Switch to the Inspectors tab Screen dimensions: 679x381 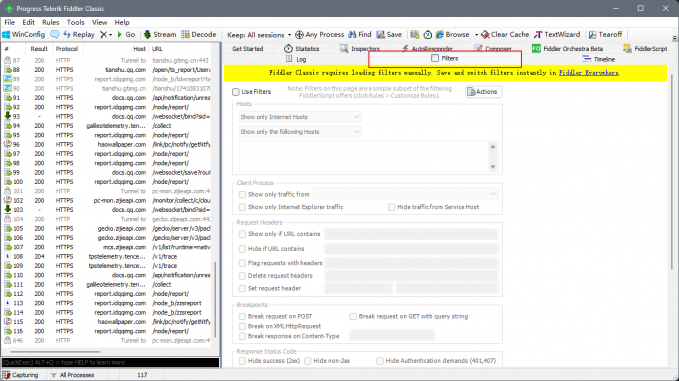click(x=360, y=48)
